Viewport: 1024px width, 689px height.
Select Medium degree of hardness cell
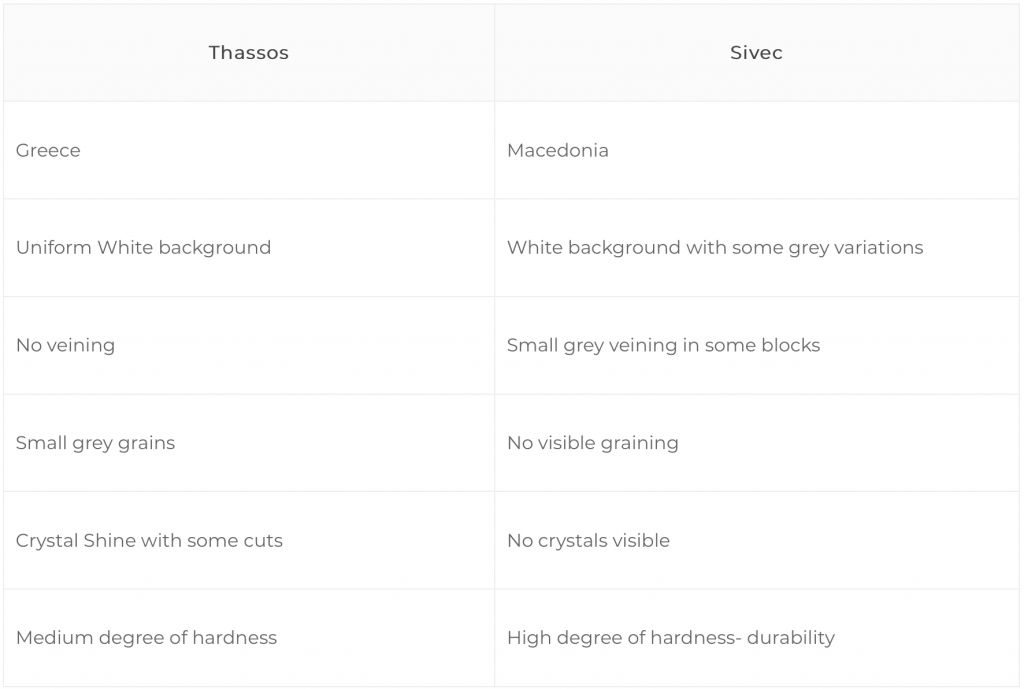(249, 637)
